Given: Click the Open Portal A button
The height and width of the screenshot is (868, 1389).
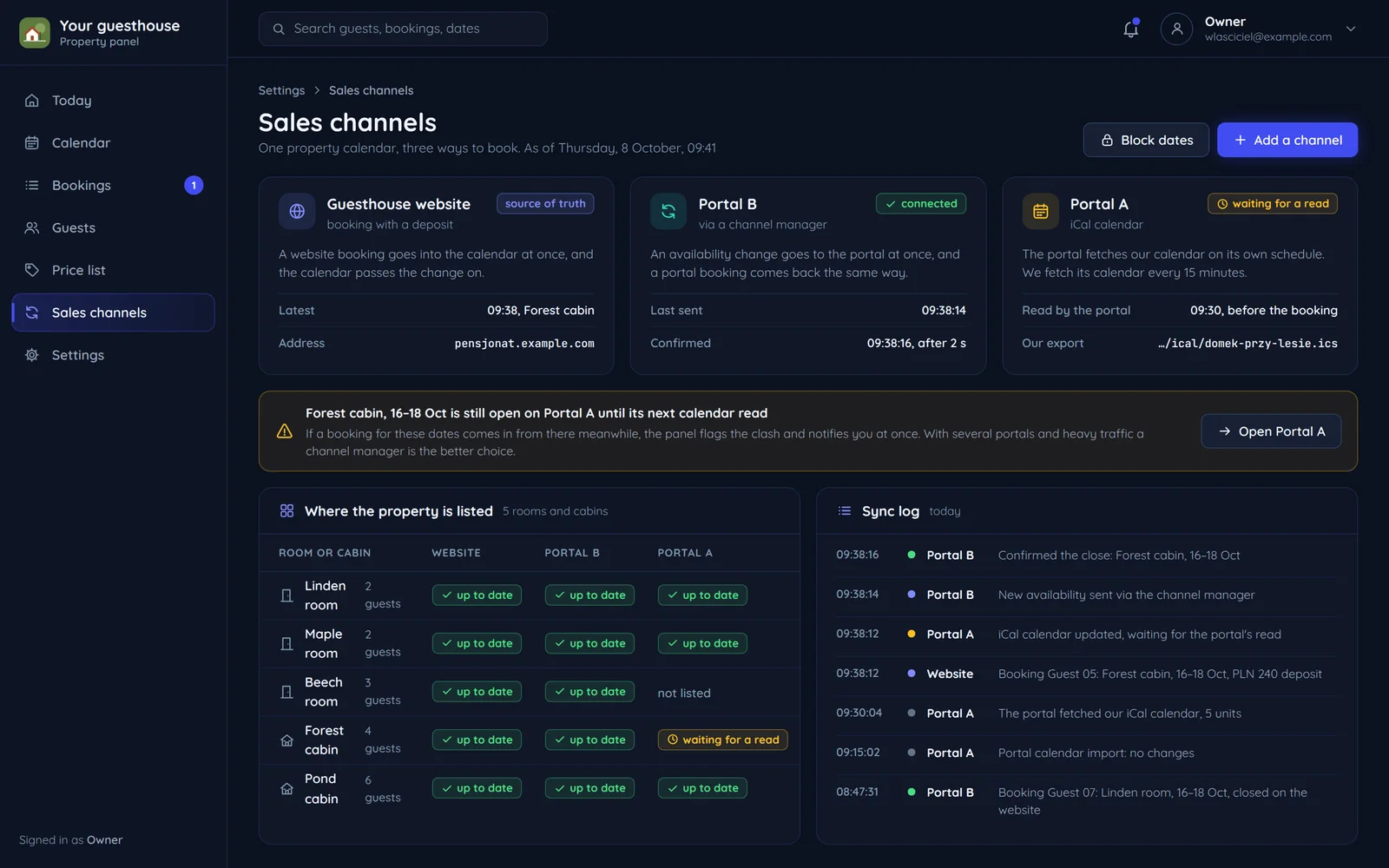Looking at the screenshot, I should pyautogui.click(x=1271, y=431).
